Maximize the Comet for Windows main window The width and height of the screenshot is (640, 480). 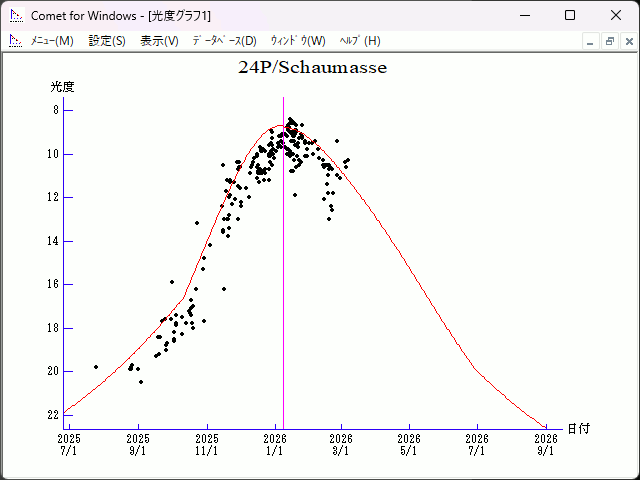pyautogui.click(x=570, y=15)
